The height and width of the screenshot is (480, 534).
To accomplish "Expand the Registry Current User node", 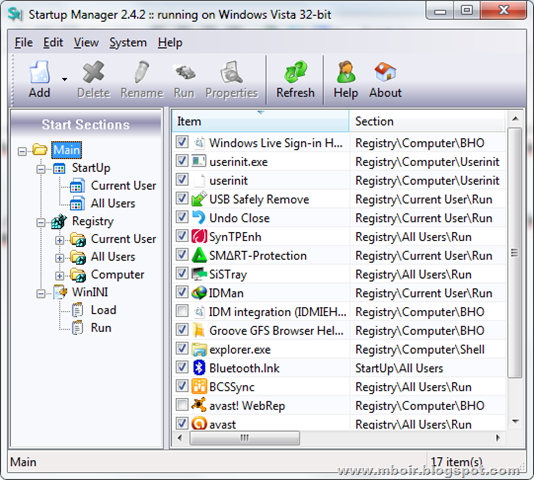I will point(59,240).
